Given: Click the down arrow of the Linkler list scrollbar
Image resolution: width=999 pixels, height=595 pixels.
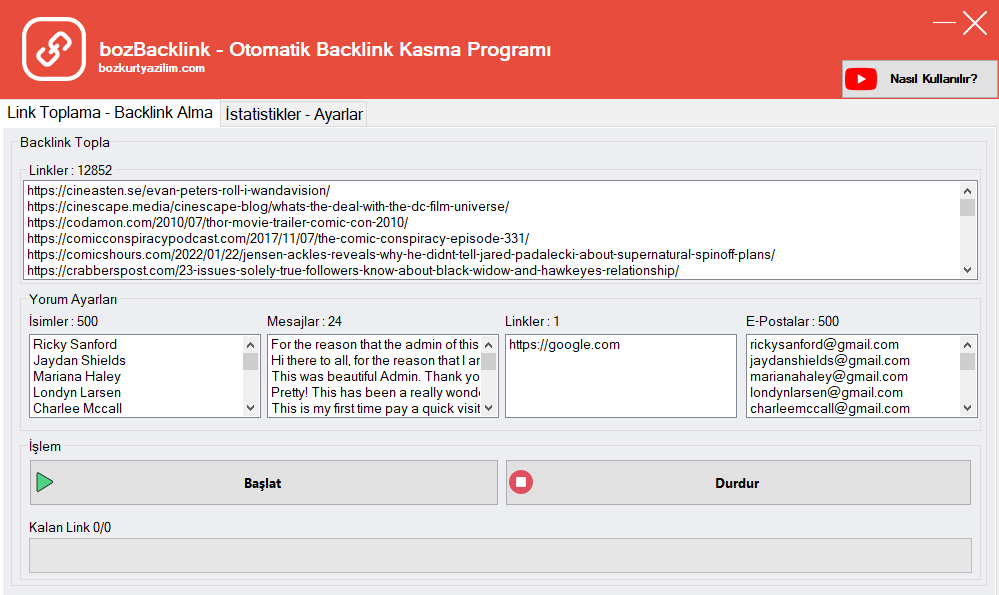Looking at the screenshot, I should (x=967, y=270).
